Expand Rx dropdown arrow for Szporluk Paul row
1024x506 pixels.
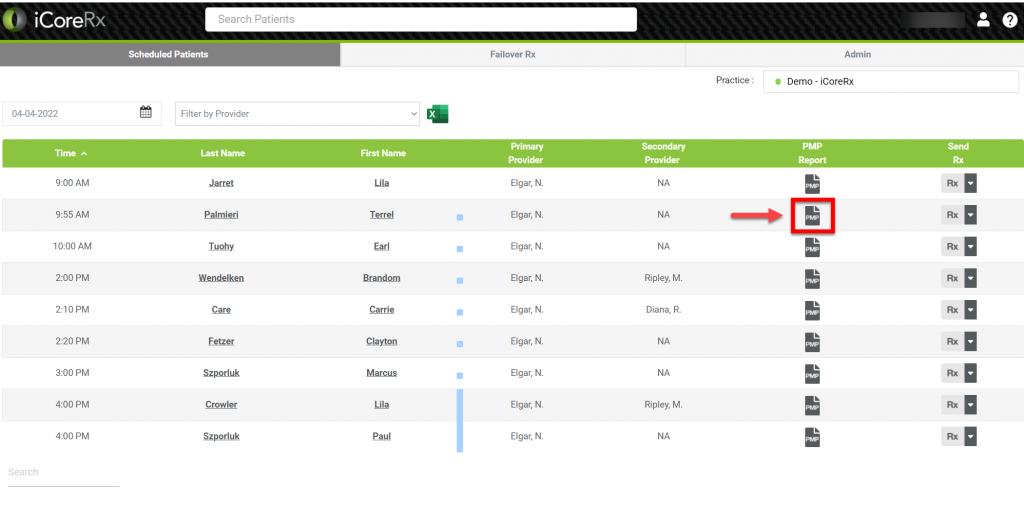[970, 436]
